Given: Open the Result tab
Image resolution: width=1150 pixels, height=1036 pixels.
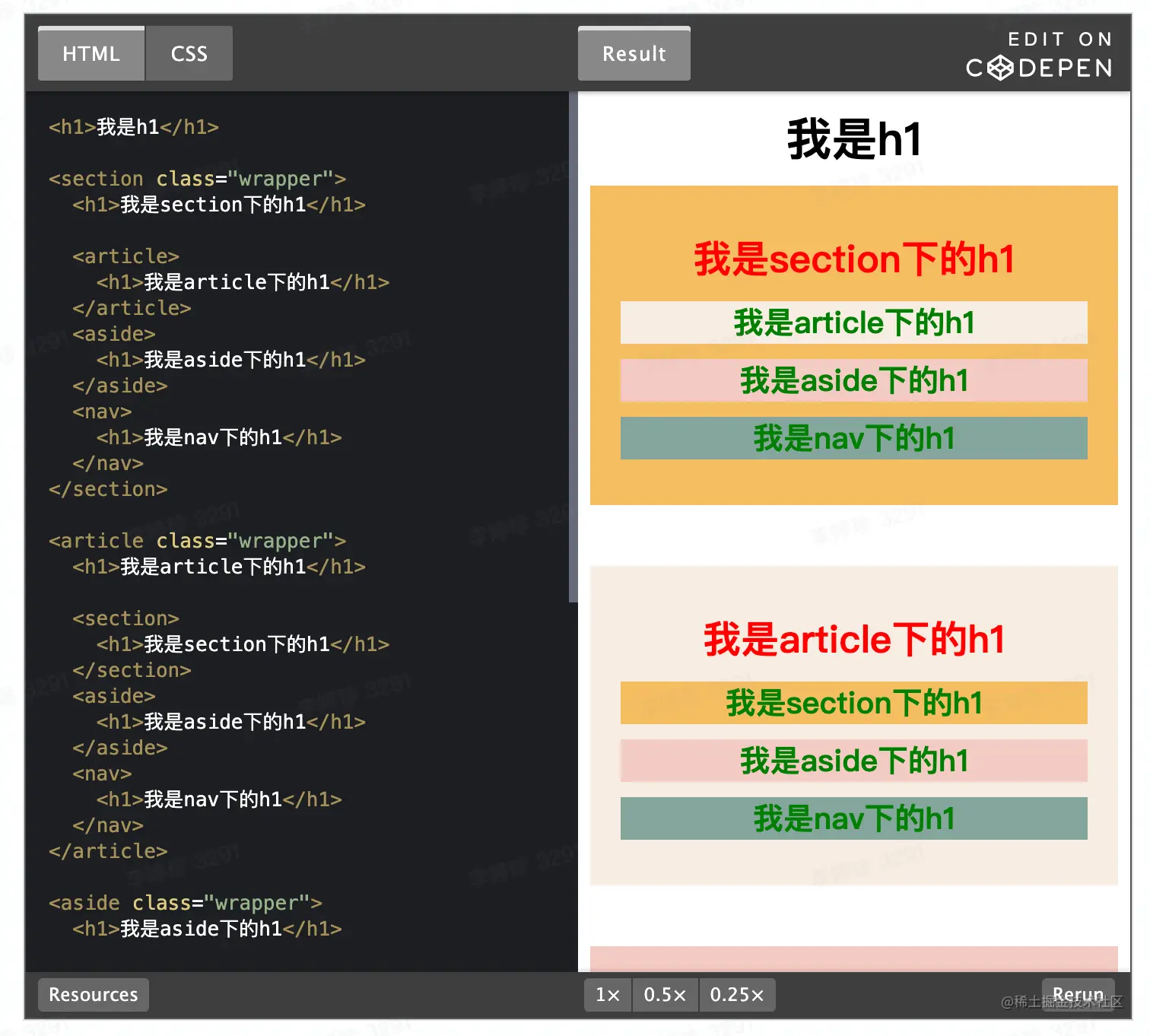Looking at the screenshot, I should coord(634,53).
